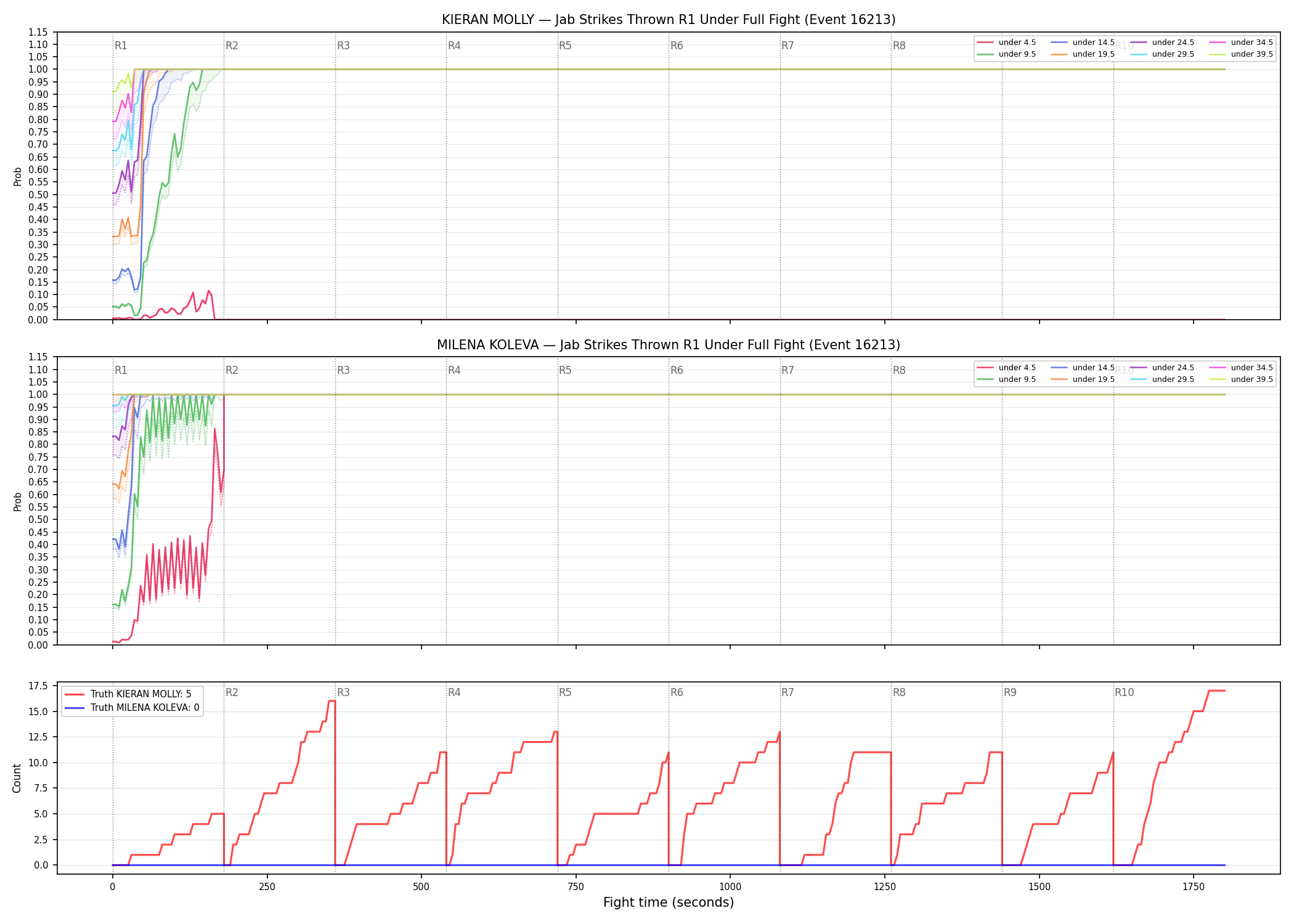Click the 500 tick label on x-axis
Viewport: 1294px width, 924px height.
coord(421,887)
